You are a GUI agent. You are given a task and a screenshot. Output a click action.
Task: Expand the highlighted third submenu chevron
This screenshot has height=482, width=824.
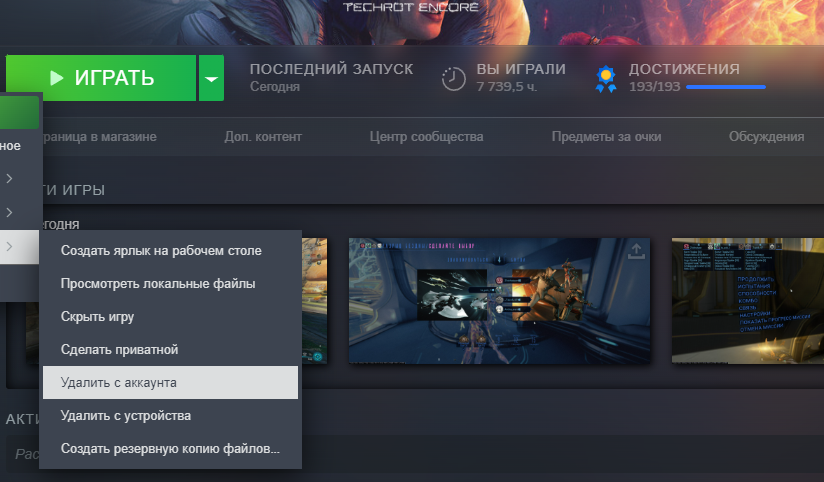(9, 246)
